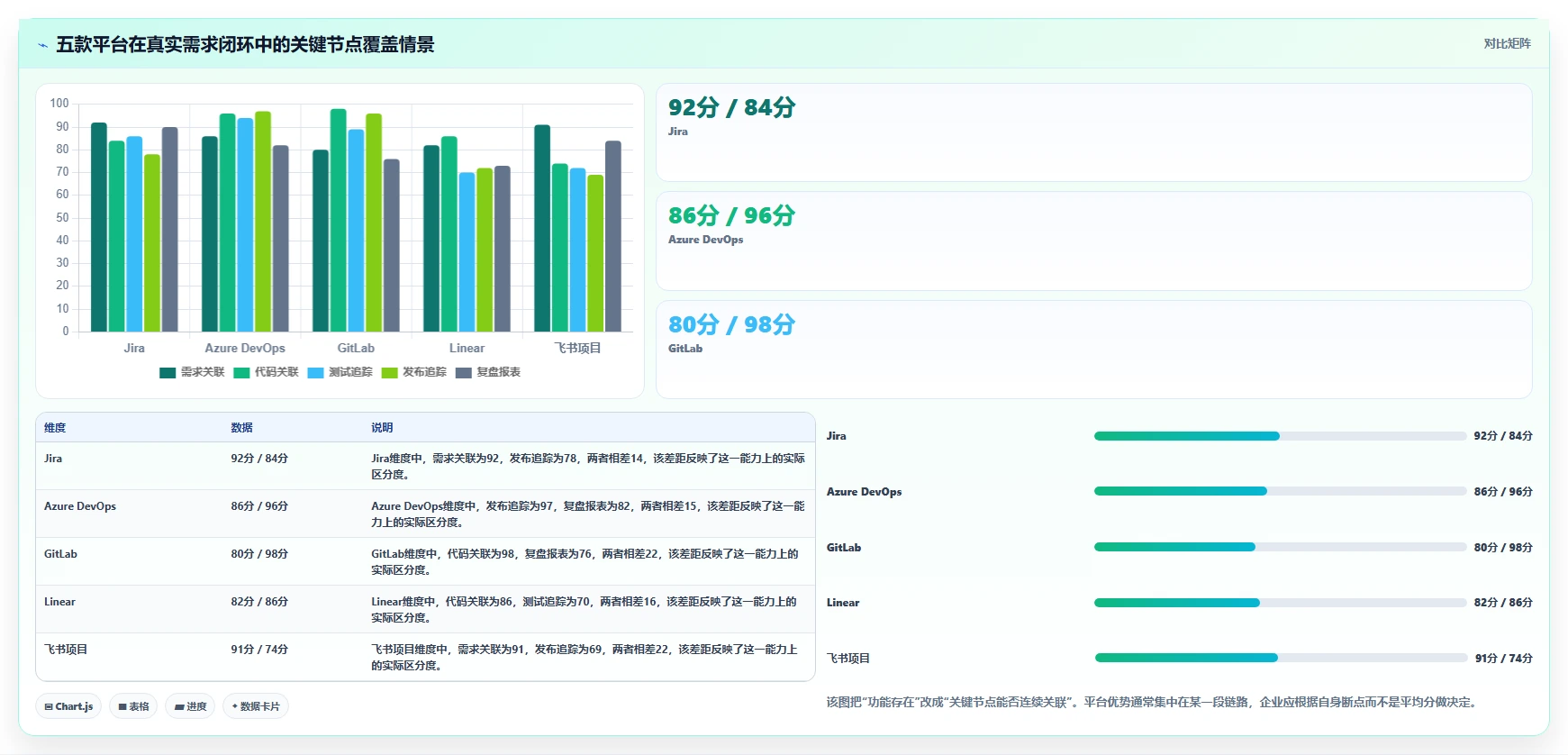Click the Jira progress bar
The width and height of the screenshot is (1568, 755).
coord(1280,436)
